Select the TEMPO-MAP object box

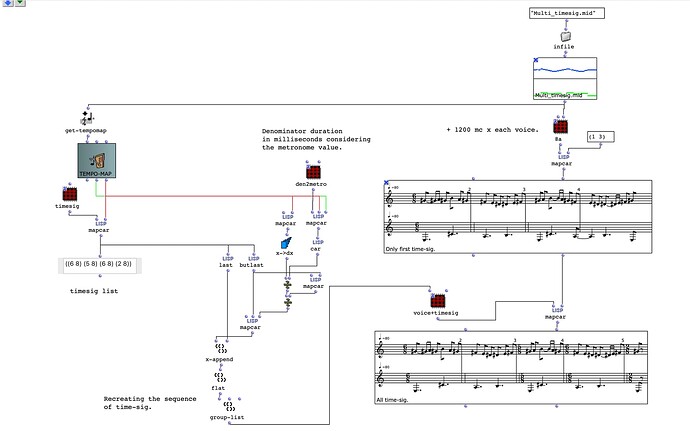pos(97,160)
